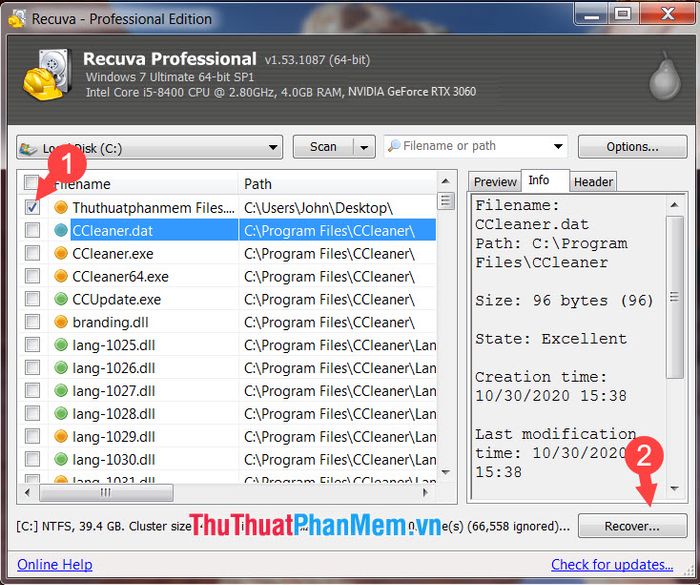Click green state icon beside lang-1026.dll
The image size is (700, 585).
[x=61, y=368]
